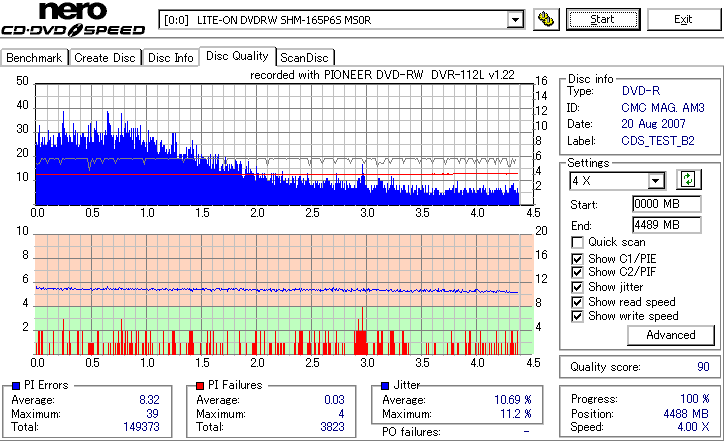Click the Position value 4488 MB
Screen dimensions: 724x441
[x=686, y=413]
